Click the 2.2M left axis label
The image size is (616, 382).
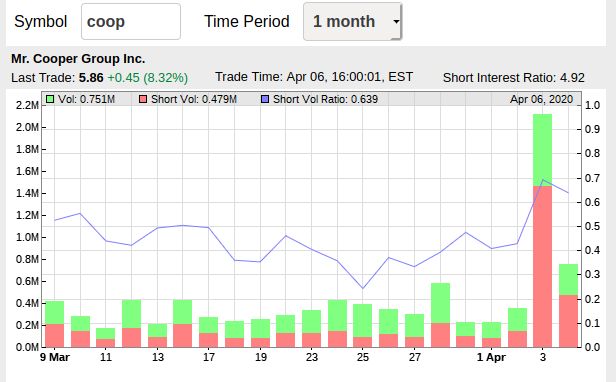pyautogui.click(x=28, y=105)
